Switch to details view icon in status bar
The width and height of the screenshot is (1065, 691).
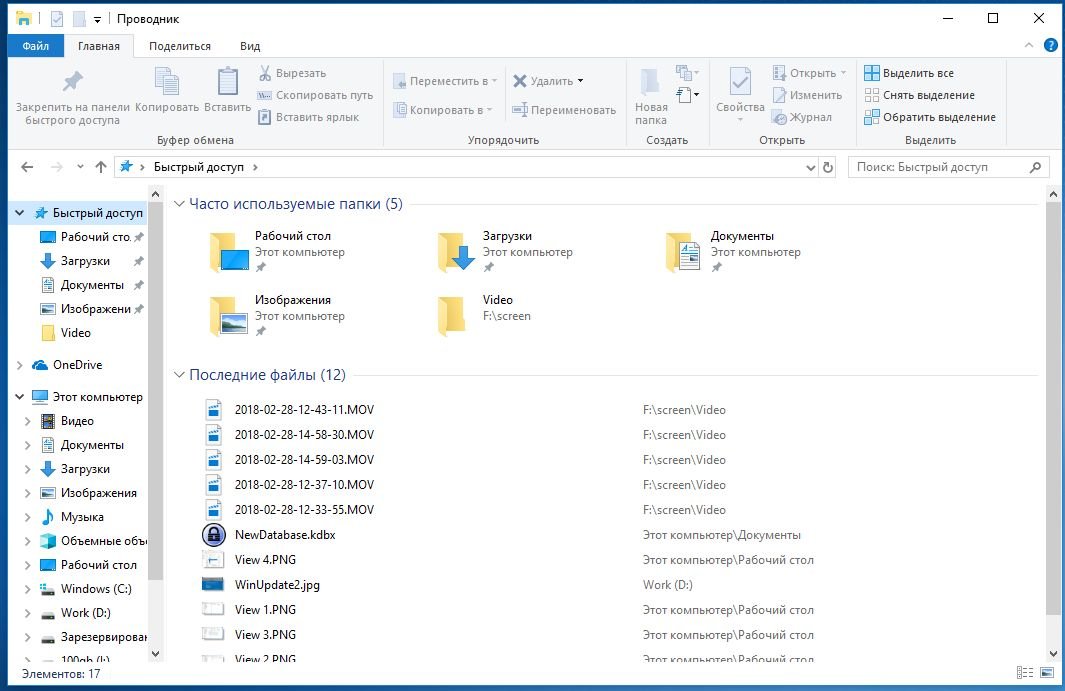(1024, 674)
